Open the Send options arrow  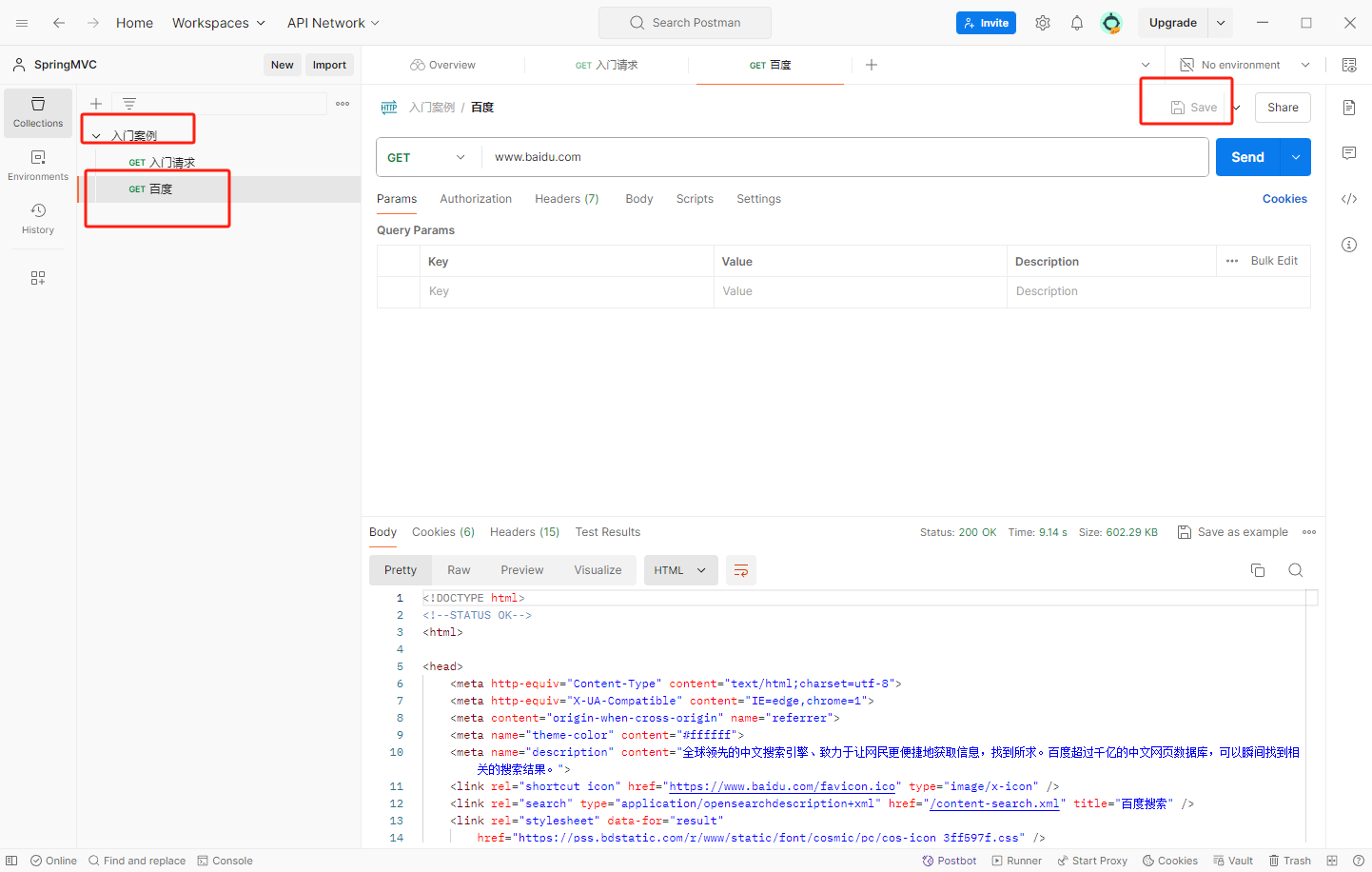click(1296, 157)
